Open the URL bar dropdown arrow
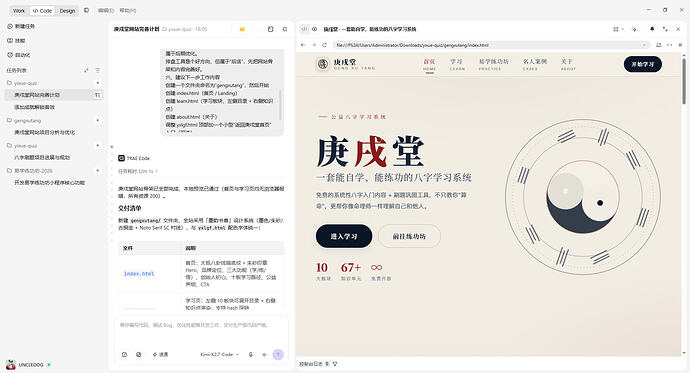The height and width of the screenshot is (373, 690). [x=644, y=45]
